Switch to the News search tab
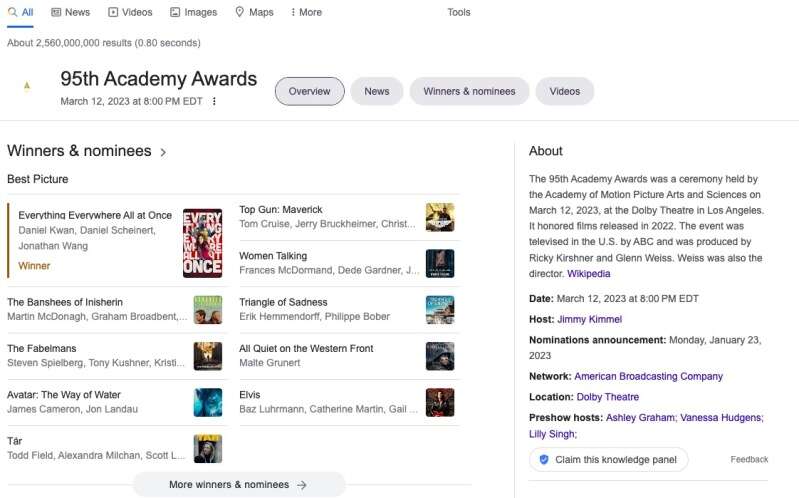Viewport: 799px width, 498px height. point(70,12)
